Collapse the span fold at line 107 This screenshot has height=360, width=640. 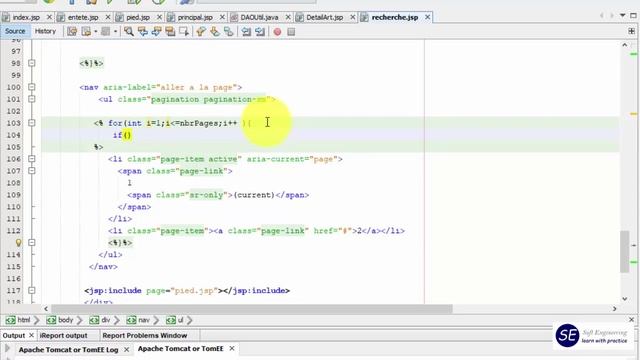31,171
